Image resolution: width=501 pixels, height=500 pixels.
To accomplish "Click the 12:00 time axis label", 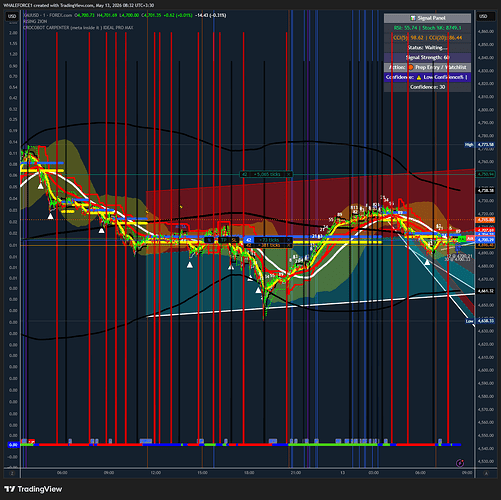I will pyautogui.click(x=156, y=473).
